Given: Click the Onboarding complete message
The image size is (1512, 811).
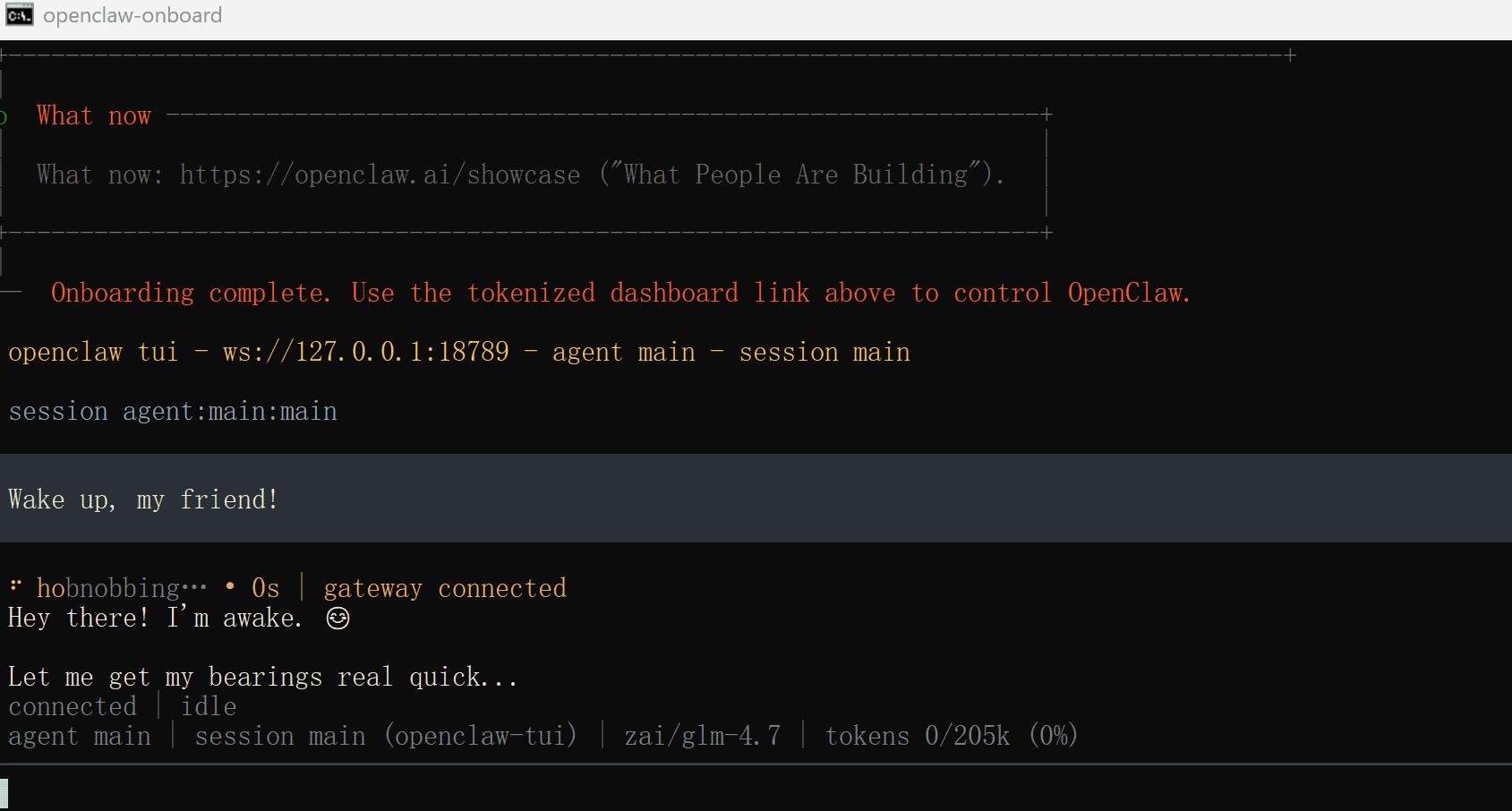Looking at the screenshot, I should (x=619, y=293).
